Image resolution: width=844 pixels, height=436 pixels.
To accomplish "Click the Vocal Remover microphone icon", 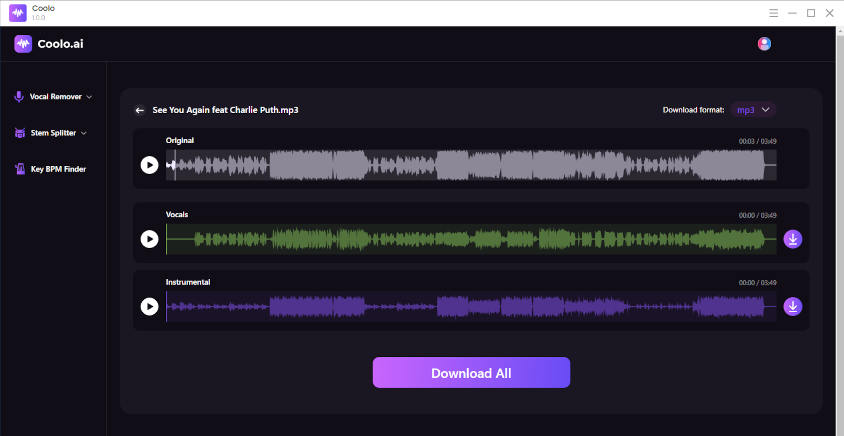I will pos(19,97).
